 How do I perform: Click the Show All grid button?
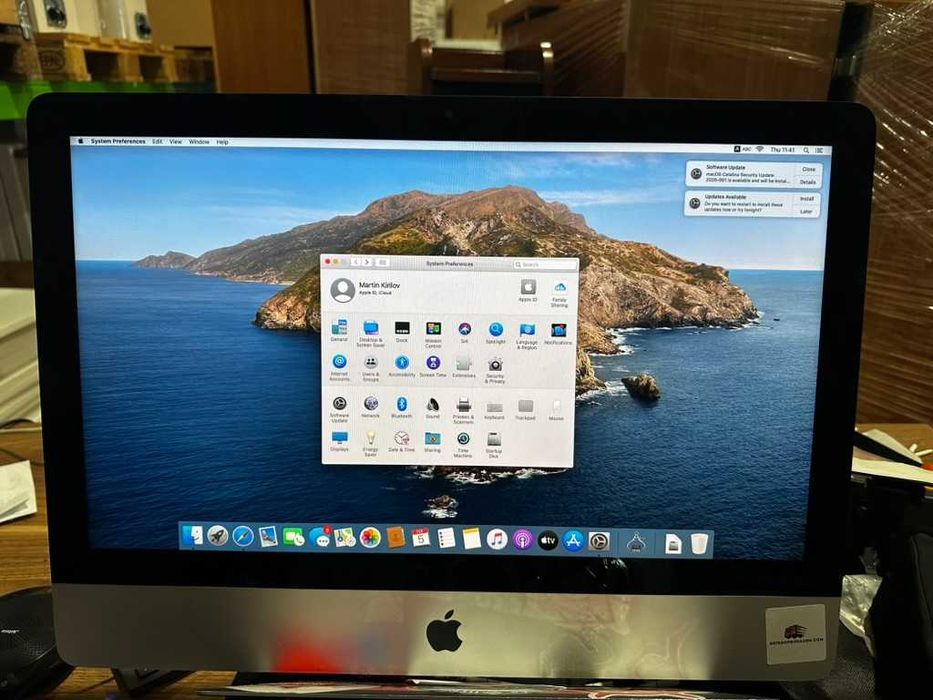pyautogui.click(x=383, y=262)
